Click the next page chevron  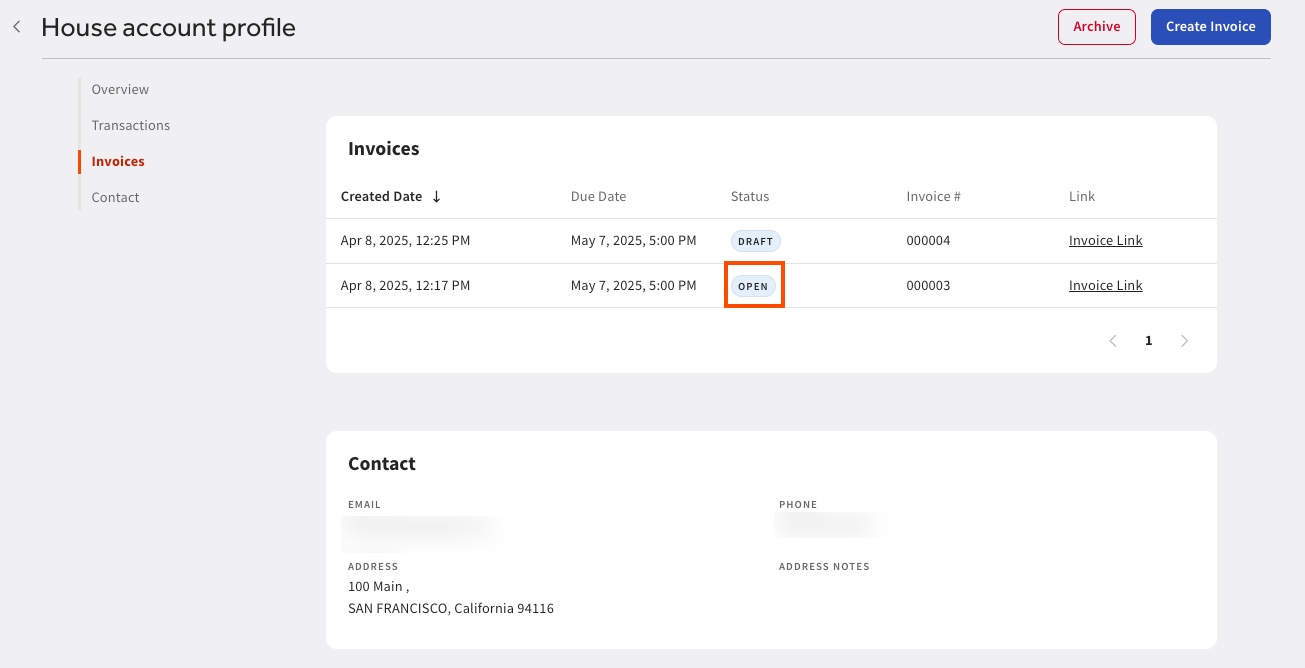click(x=1184, y=340)
